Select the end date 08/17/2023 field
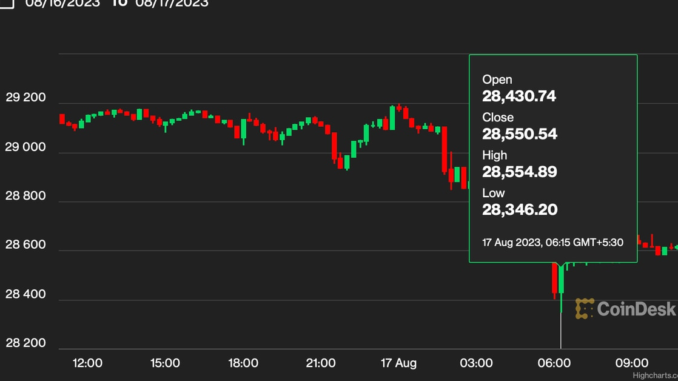Screen dimensions: 678x381 (x=172, y=3)
